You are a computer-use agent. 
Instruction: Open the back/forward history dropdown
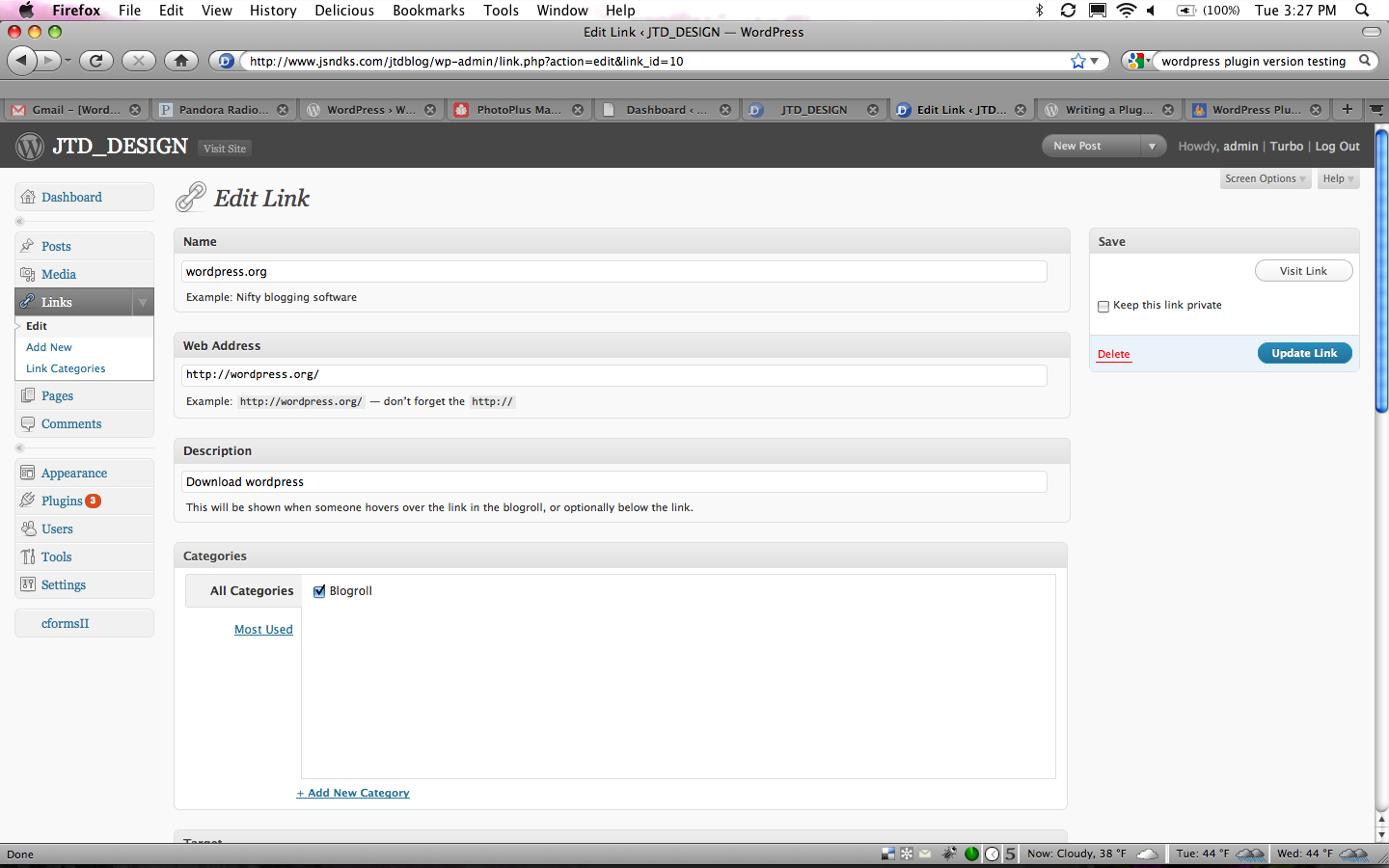tap(68, 61)
